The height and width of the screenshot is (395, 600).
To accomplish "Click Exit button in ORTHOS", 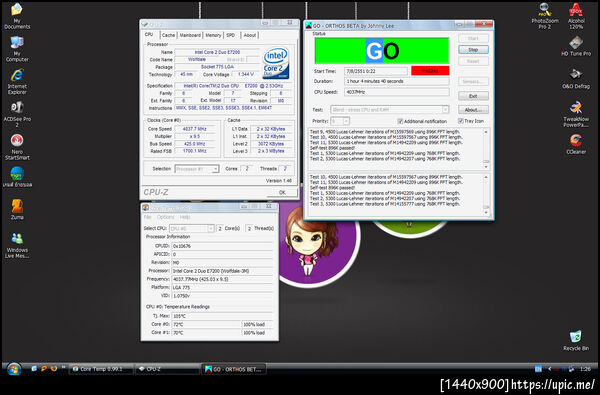I will click(x=473, y=96).
